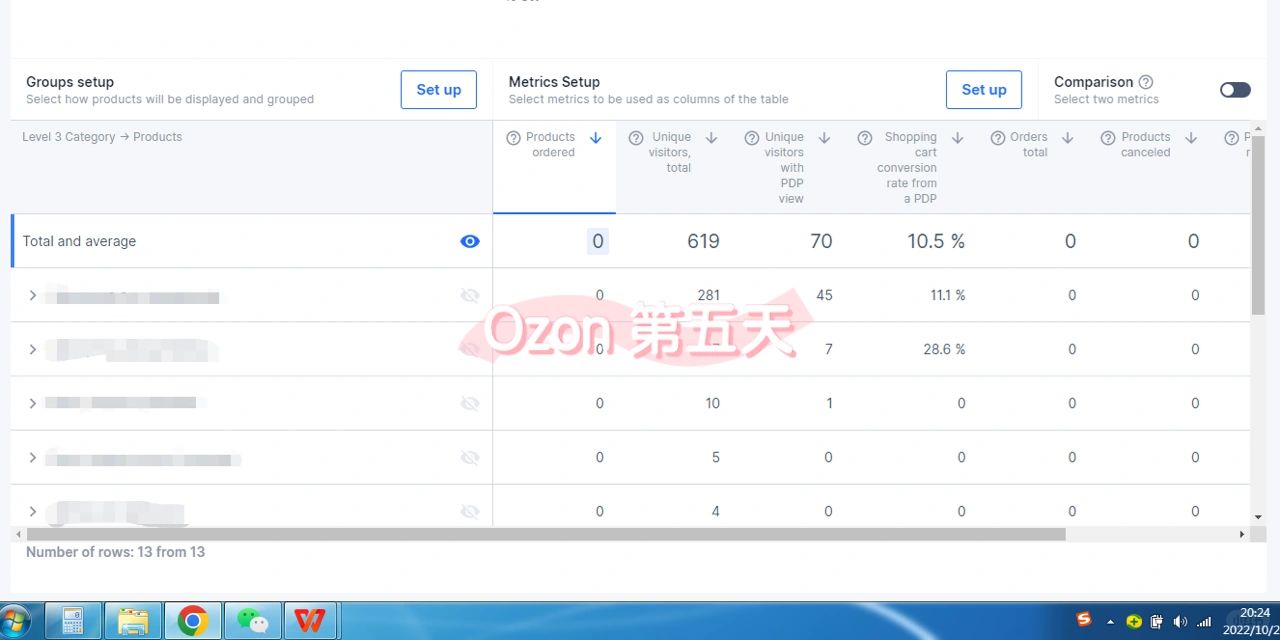Show hidden system tray icons
The image size is (1280, 640).
click(x=1110, y=621)
